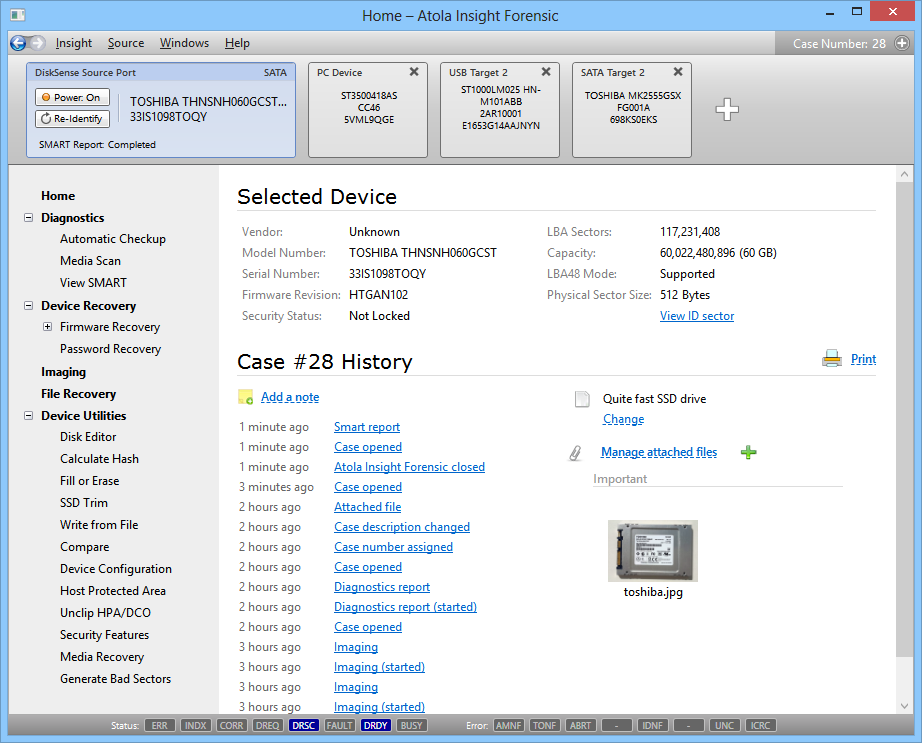Open Generate Bad Sectors utility
The image size is (922, 743).
[115, 678]
